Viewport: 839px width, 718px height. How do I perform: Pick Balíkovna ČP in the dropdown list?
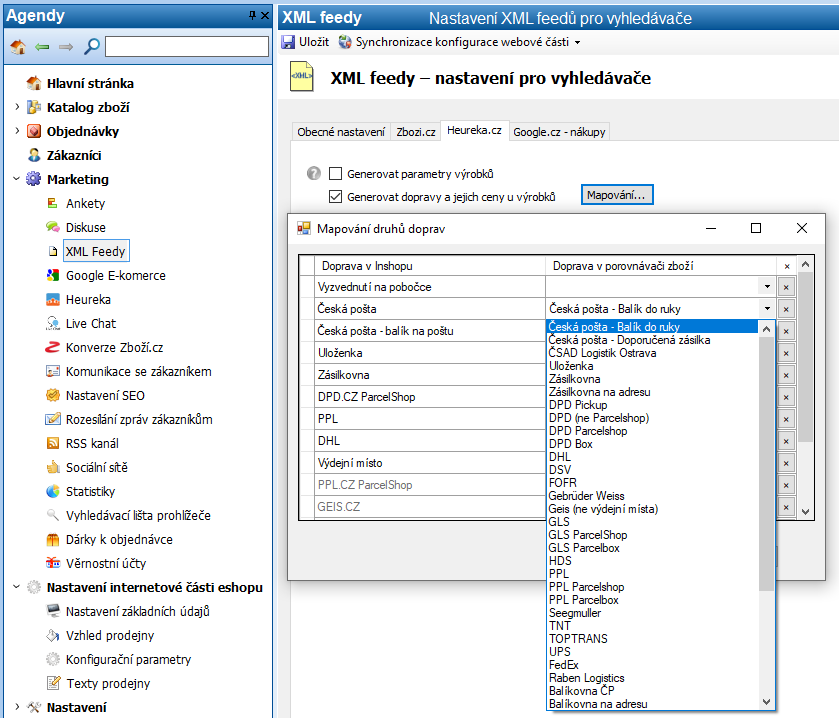pos(581,691)
